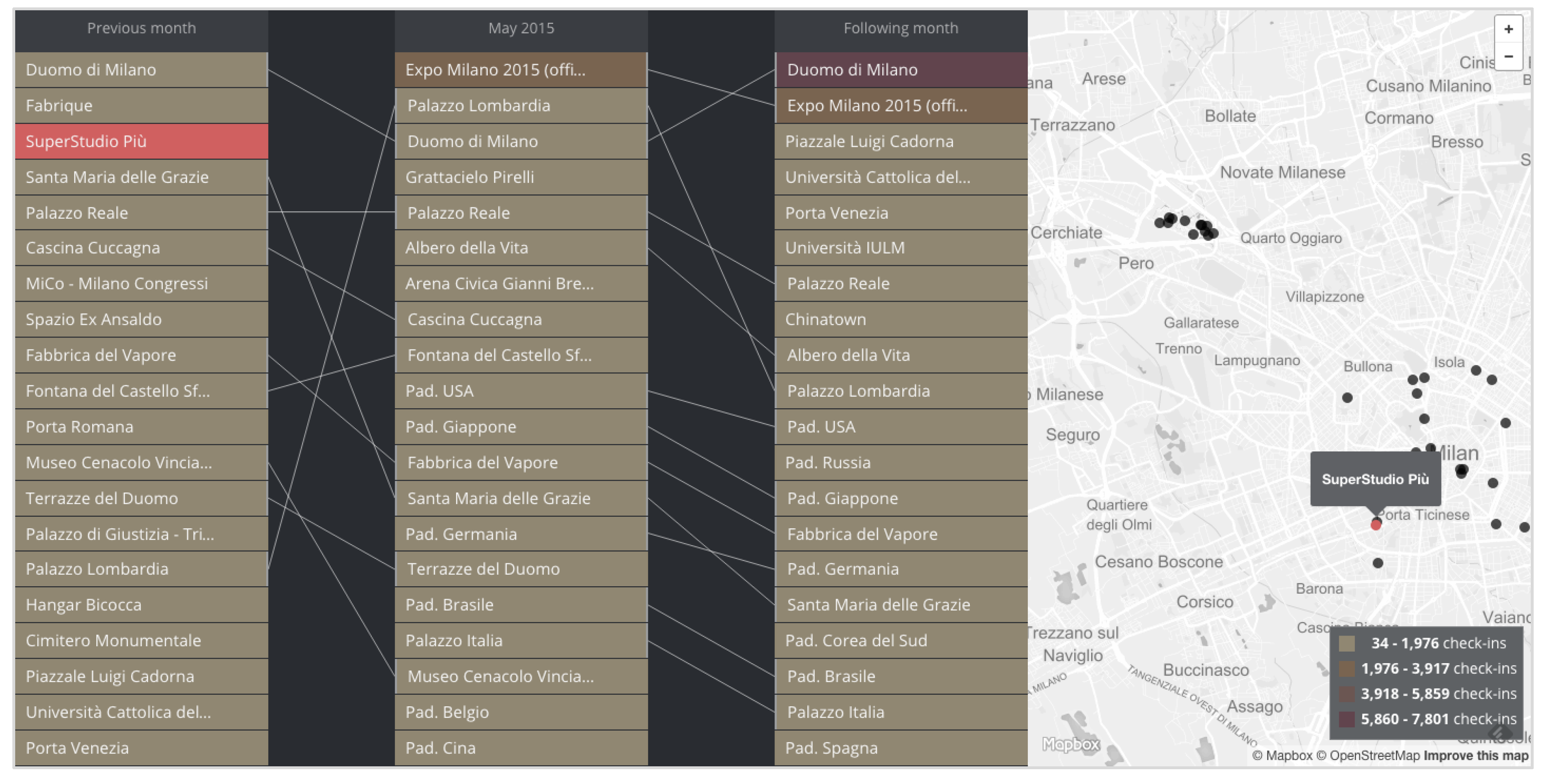Viewport: 1546px width, 784px height.
Task: Click the red SuperStudio Più map marker
Action: [1376, 525]
